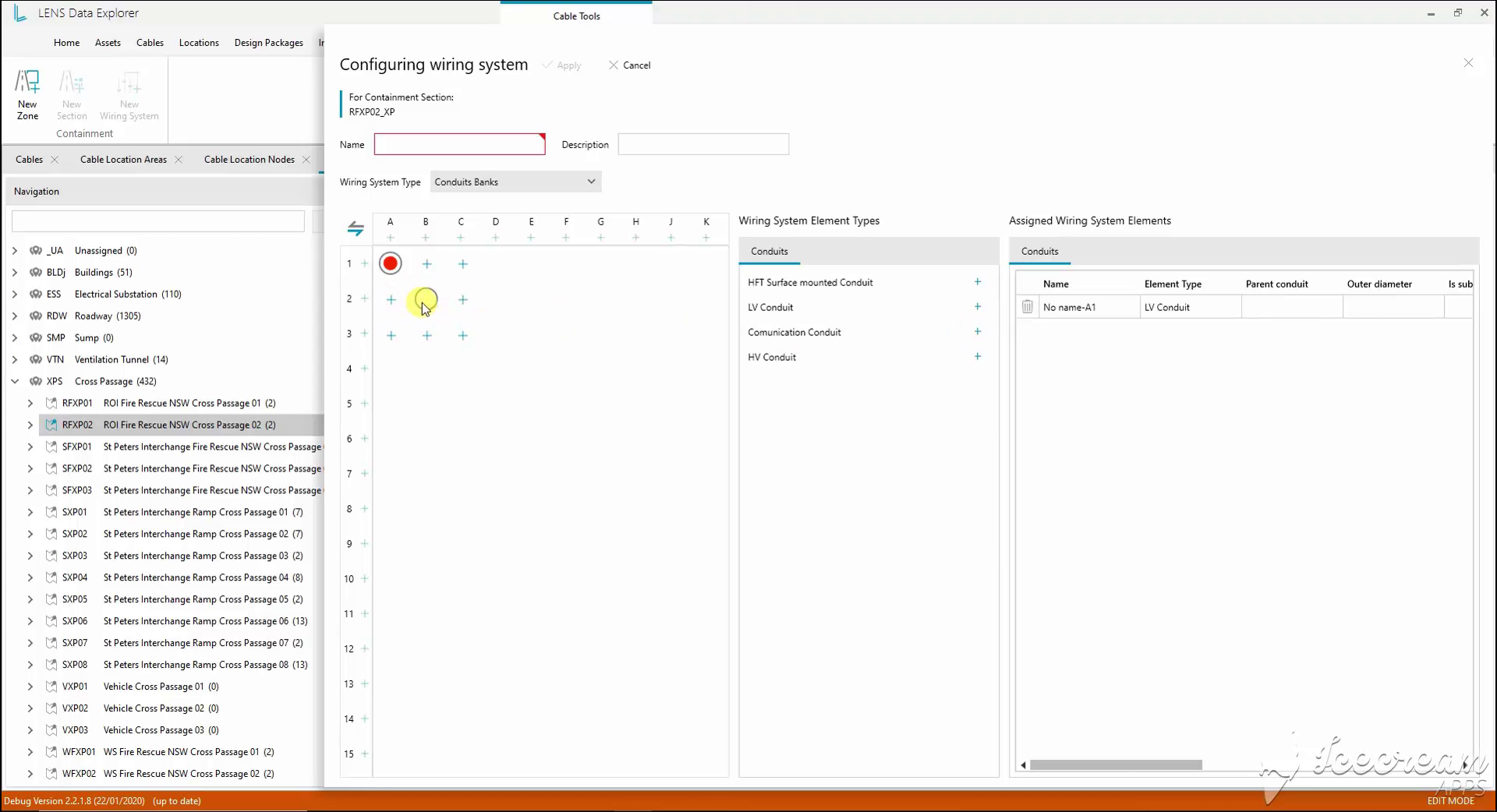Screen dimensions: 1497x812
Task: Close the configuring wiring system panel X
Action: [x=1468, y=63]
